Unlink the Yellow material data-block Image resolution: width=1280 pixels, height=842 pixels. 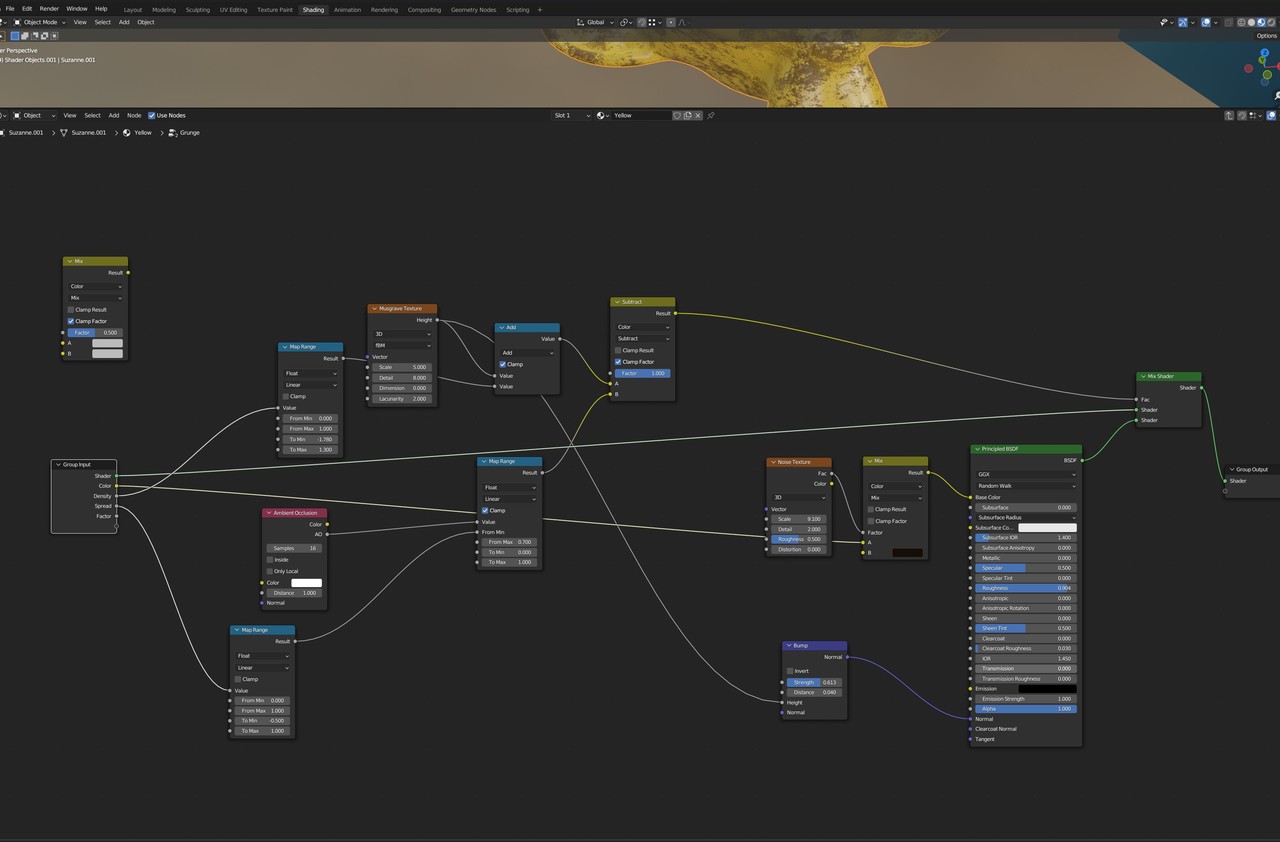pos(697,115)
